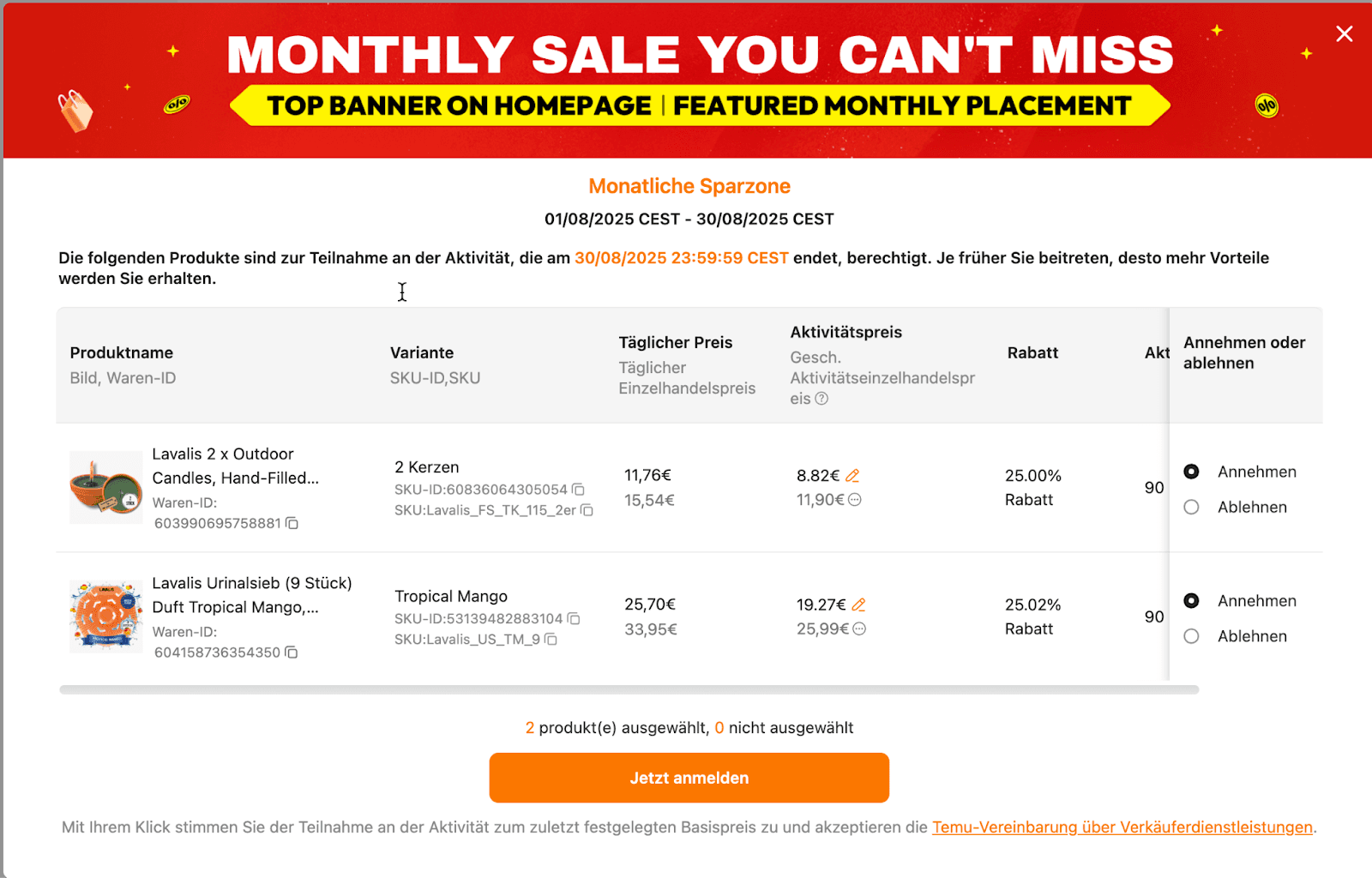
Task: Edit the 8.82€ activity price
Action: coord(852,476)
